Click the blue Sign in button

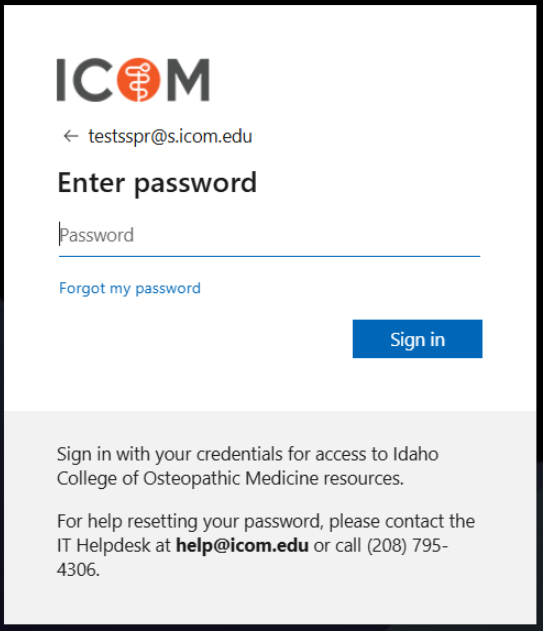[417, 339]
